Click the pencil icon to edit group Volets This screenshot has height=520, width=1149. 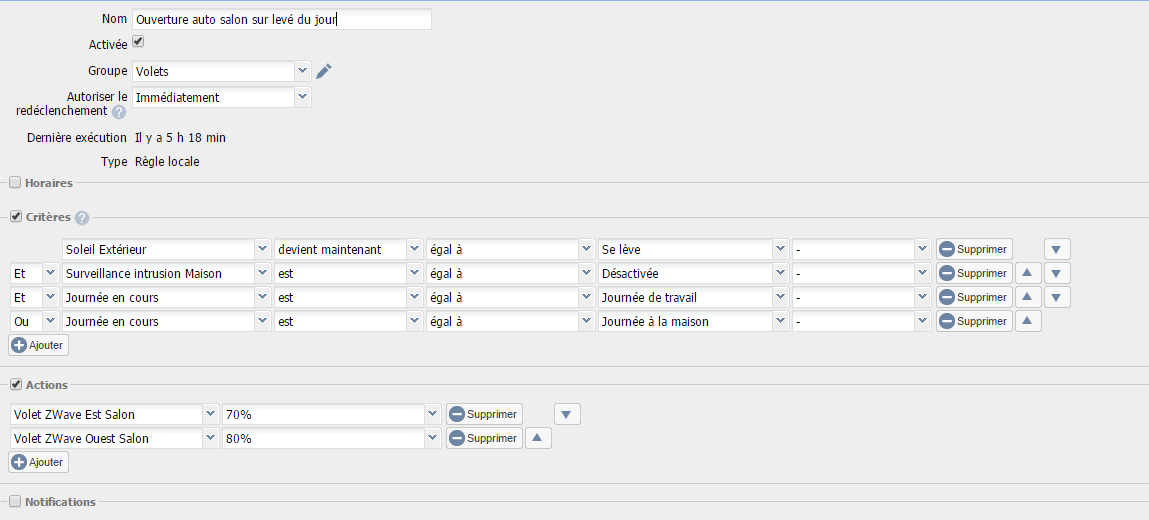323,71
